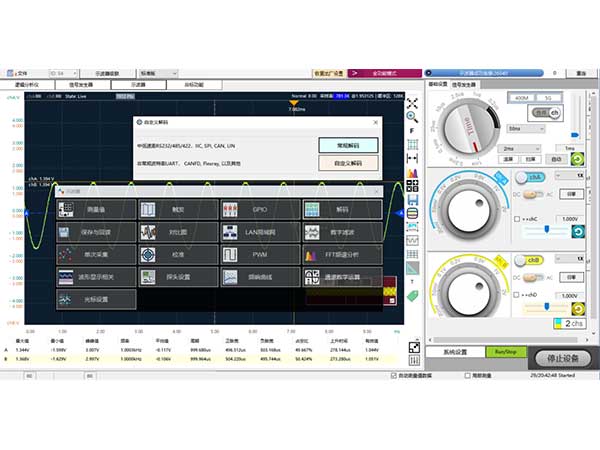Screen dimensions: 600x450
Task: Click the regular decode button
Action: (348, 145)
